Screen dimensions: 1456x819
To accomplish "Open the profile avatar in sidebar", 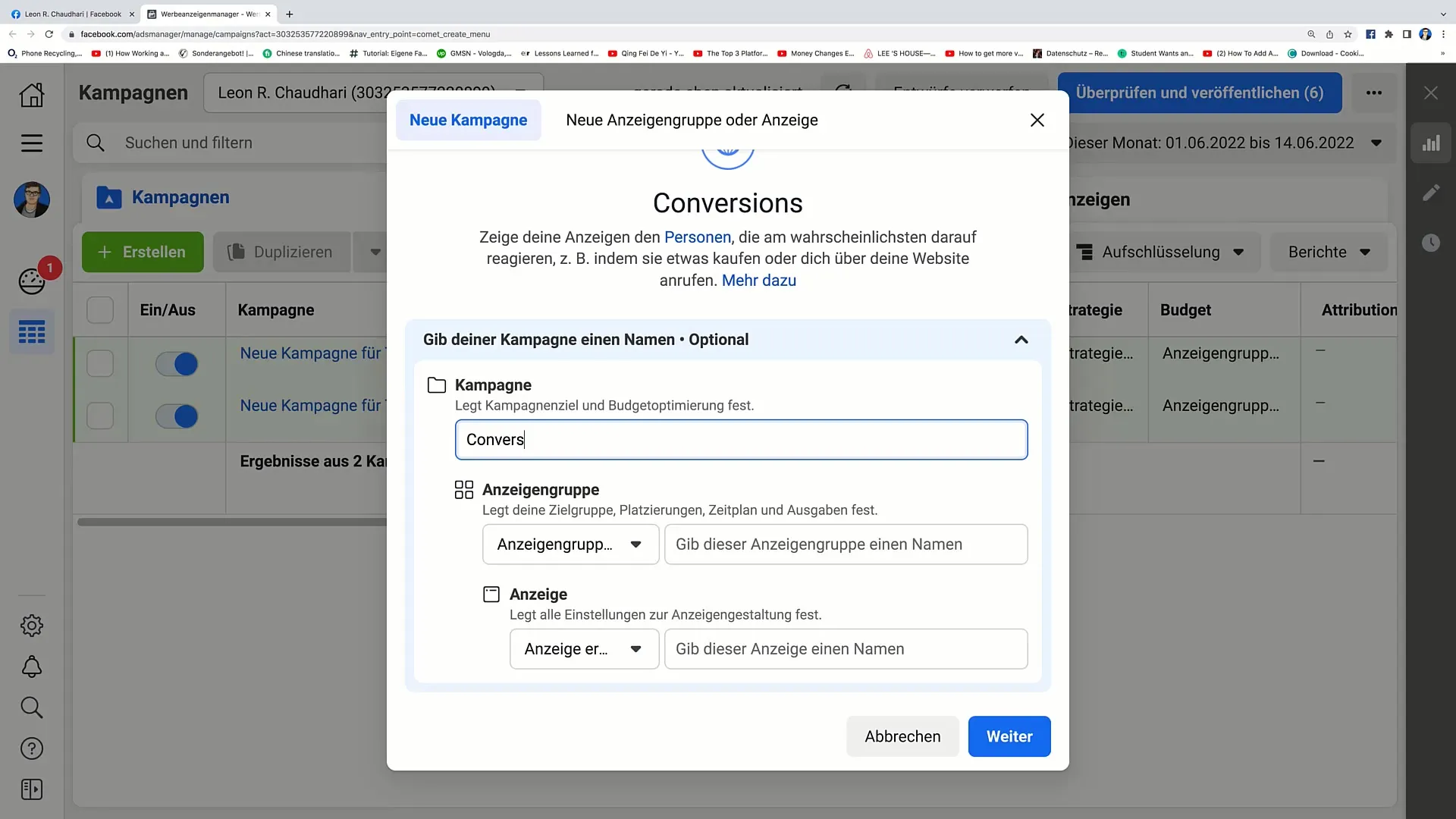I will (x=32, y=200).
